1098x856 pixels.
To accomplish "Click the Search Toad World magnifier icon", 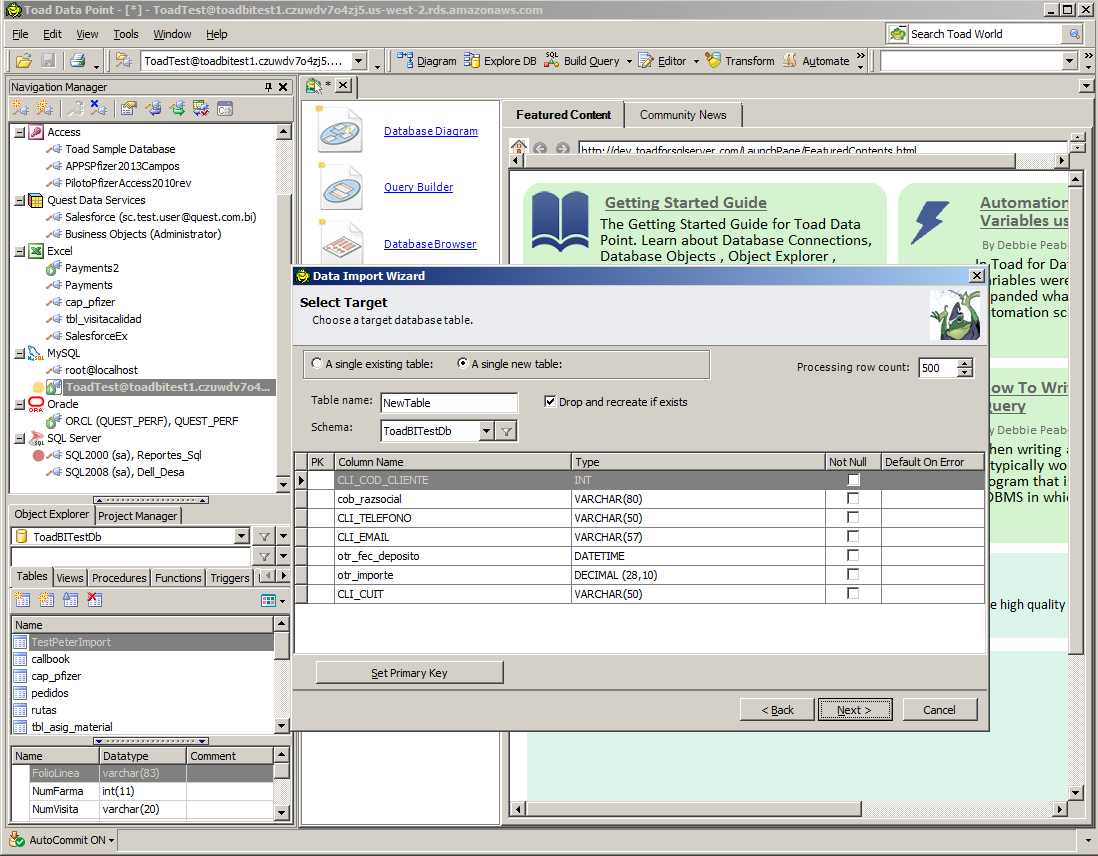I will click(1073, 34).
